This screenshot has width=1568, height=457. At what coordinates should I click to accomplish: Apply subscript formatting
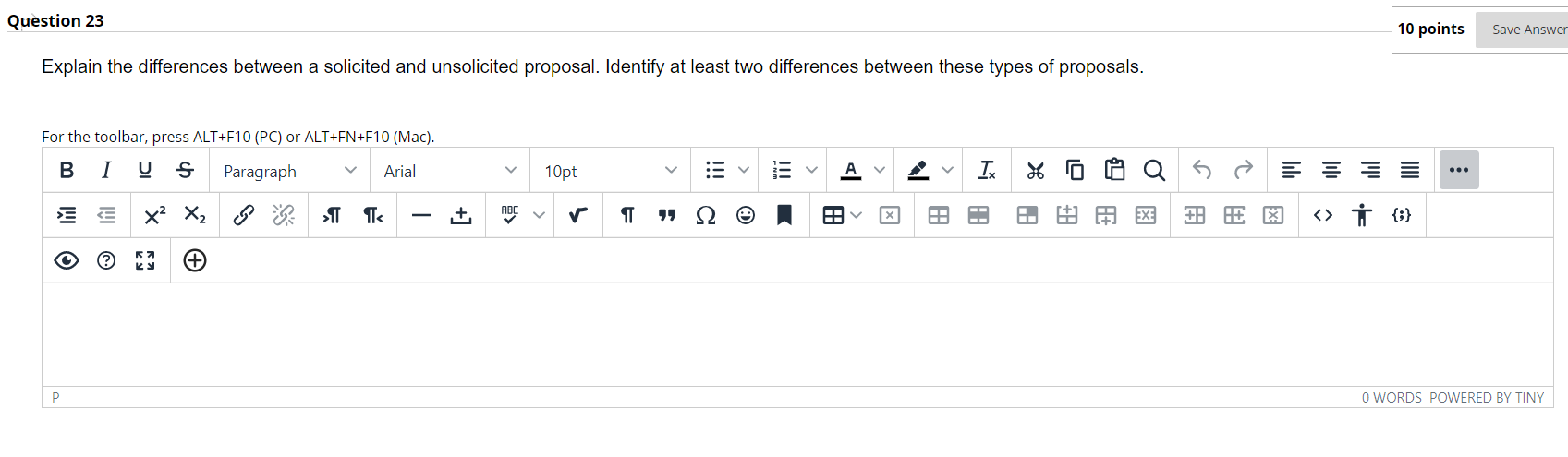[194, 215]
